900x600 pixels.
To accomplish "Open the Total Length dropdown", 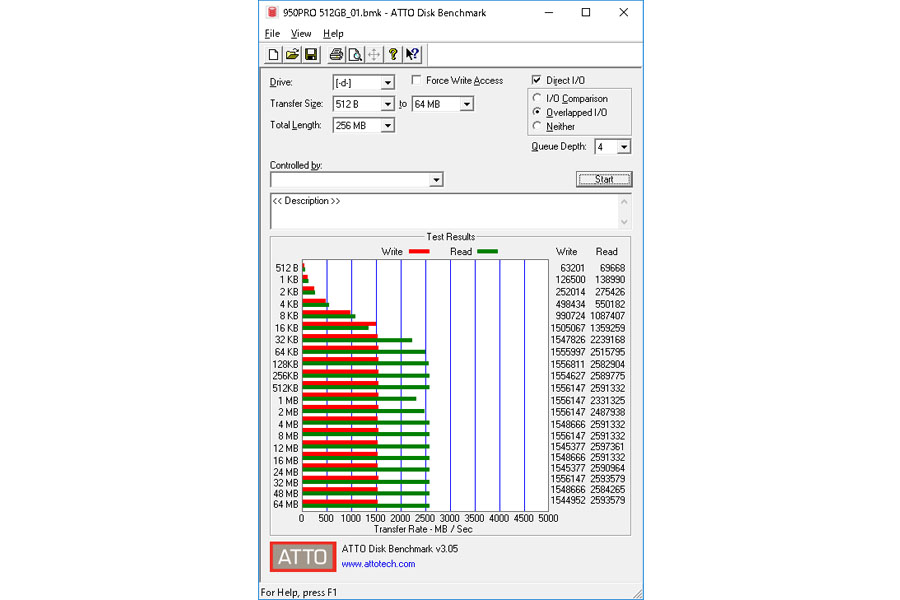I will [388, 126].
